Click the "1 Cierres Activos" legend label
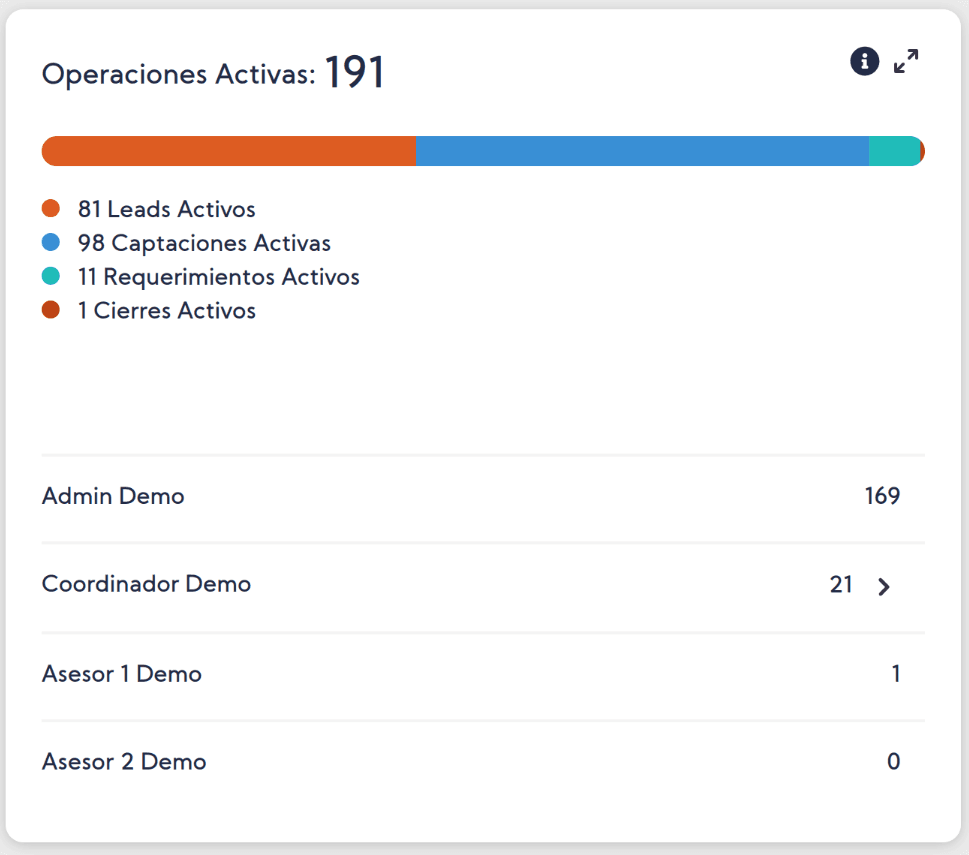This screenshot has width=969, height=855. (x=166, y=311)
